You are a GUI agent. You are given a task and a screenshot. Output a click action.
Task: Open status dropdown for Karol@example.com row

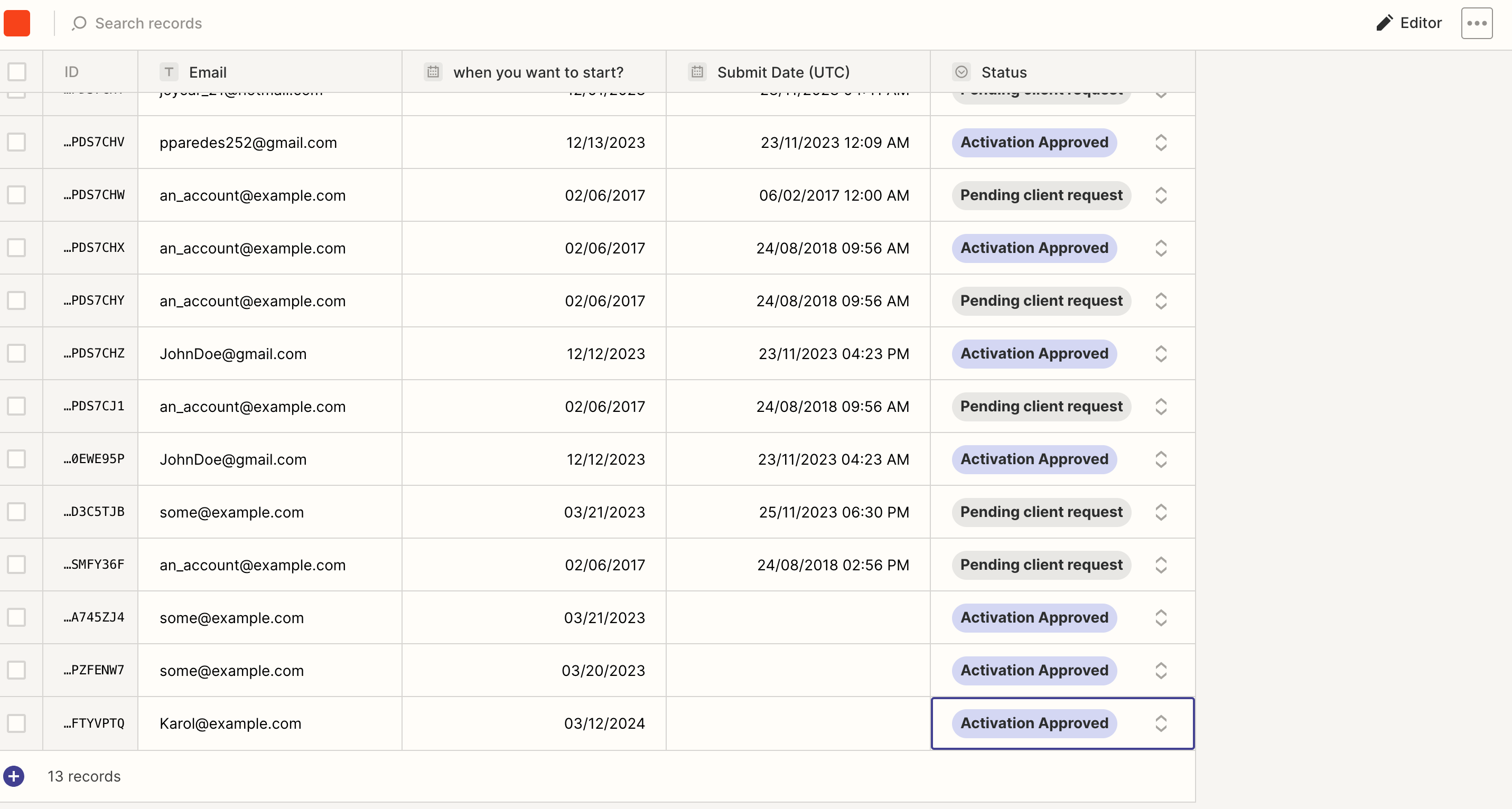click(x=1160, y=723)
